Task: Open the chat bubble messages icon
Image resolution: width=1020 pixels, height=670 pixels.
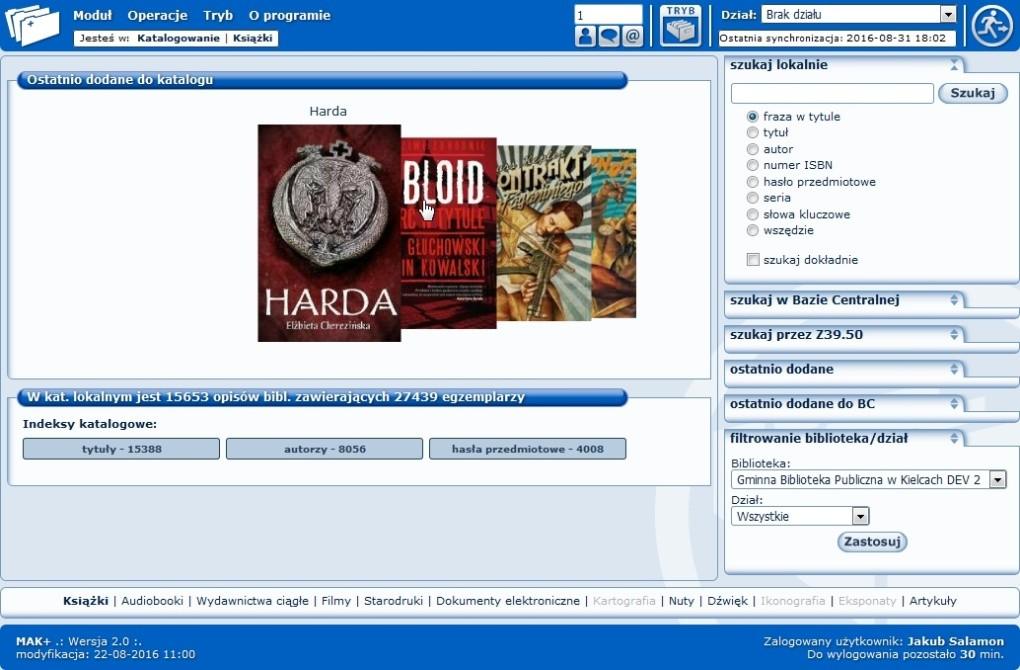Action: [609, 36]
